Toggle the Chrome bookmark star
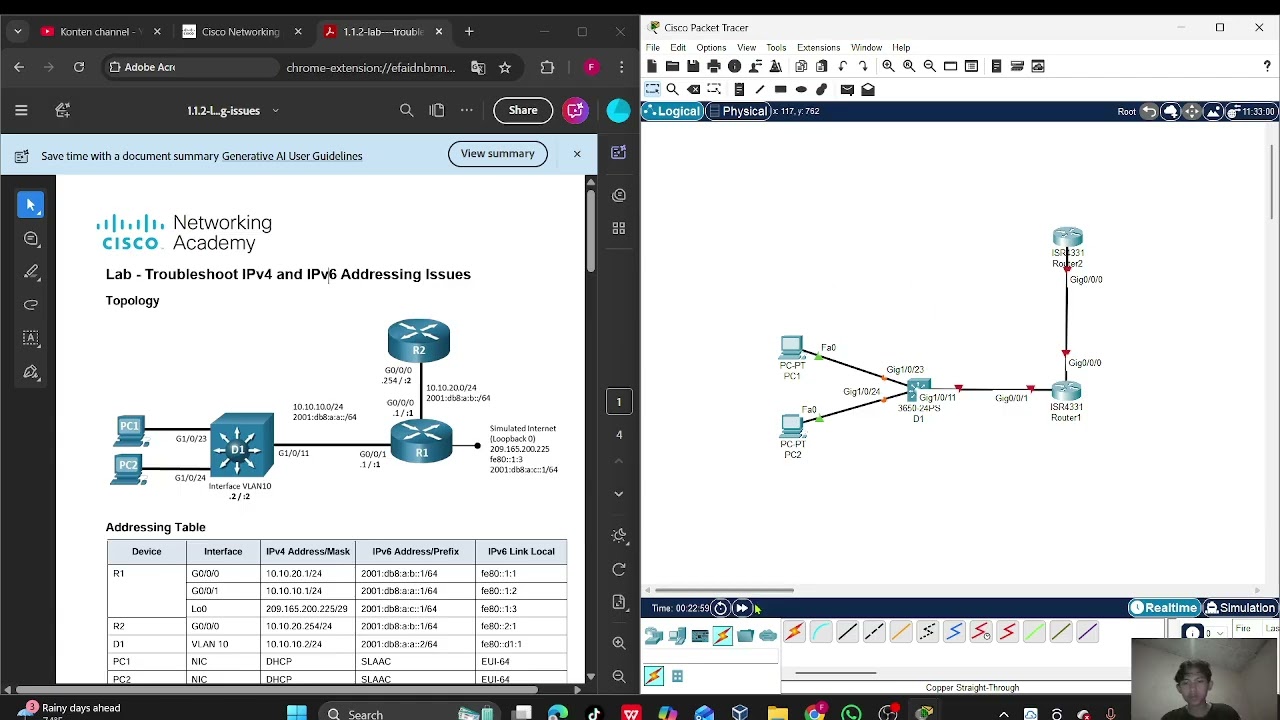 tap(504, 67)
